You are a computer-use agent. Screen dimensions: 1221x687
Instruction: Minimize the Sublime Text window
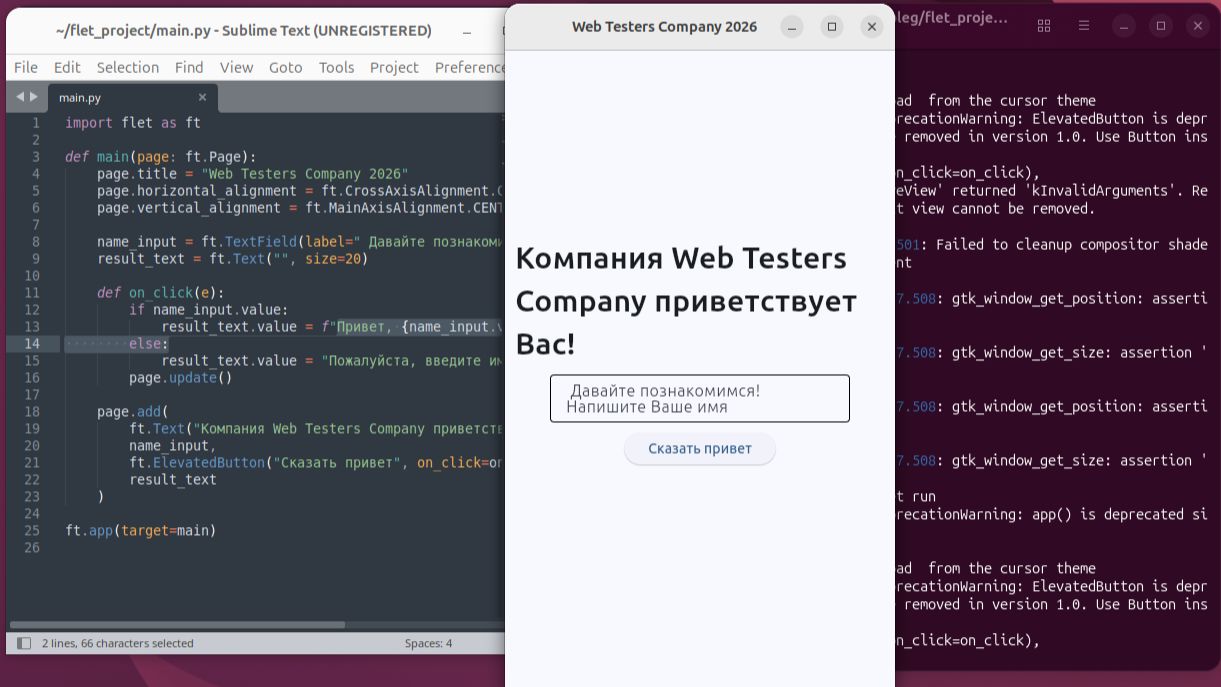[x=467, y=31]
